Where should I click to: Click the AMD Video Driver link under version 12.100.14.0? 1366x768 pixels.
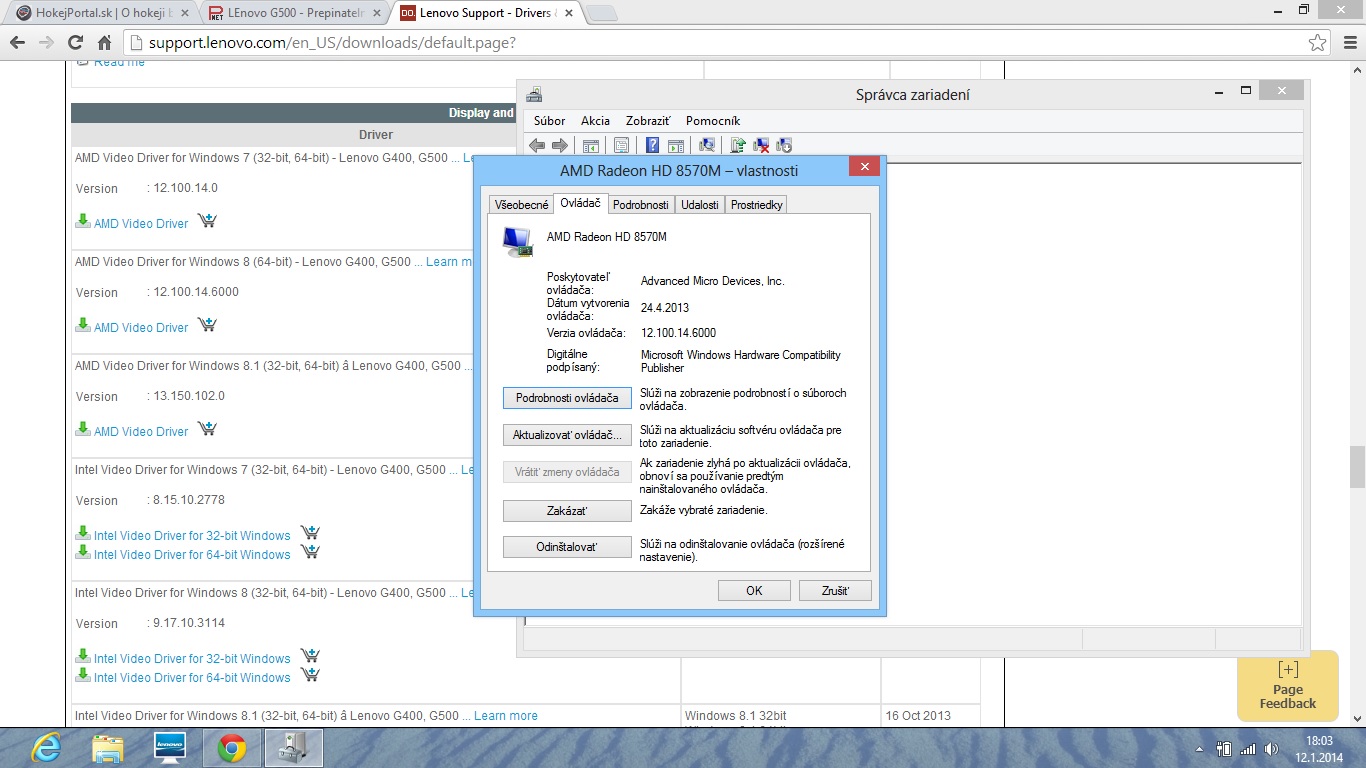141,224
